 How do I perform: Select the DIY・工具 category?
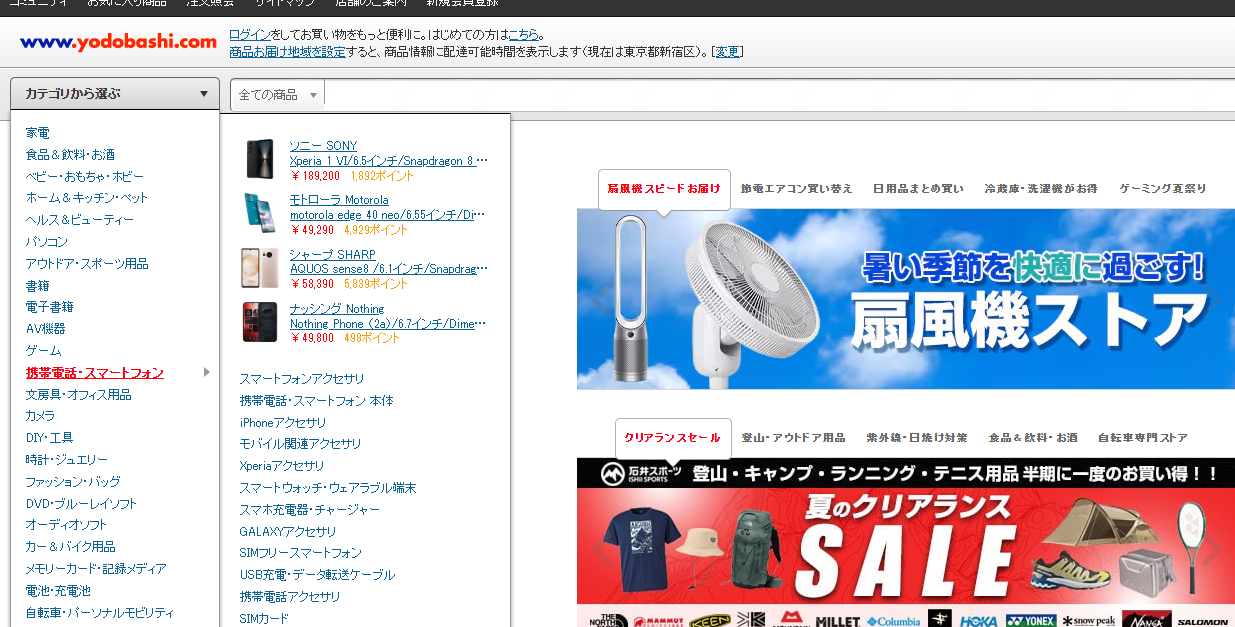pyautogui.click(x=50, y=438)
